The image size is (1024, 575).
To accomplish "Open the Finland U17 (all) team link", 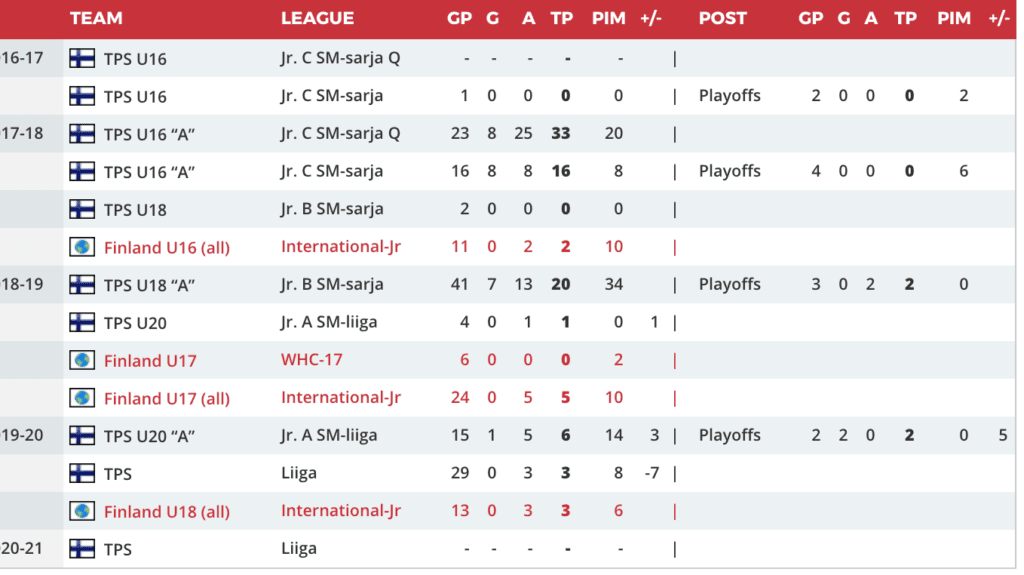I will point(166,398).
